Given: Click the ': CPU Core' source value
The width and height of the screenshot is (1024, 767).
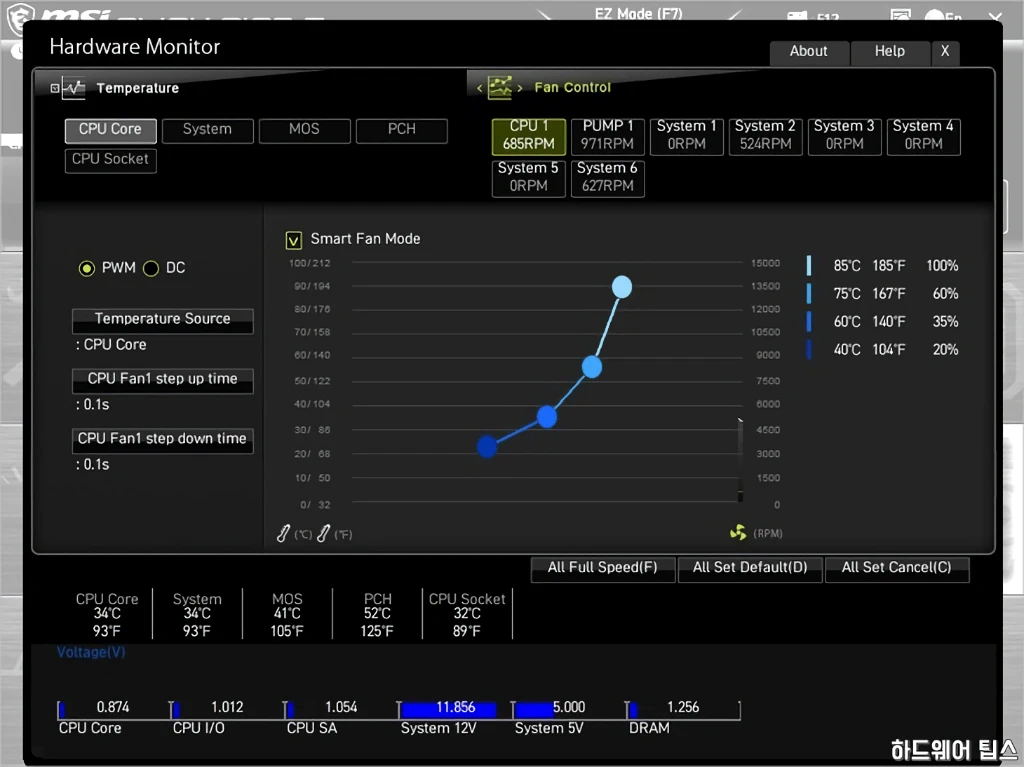Looking at the screenshot, I should 111,345.
